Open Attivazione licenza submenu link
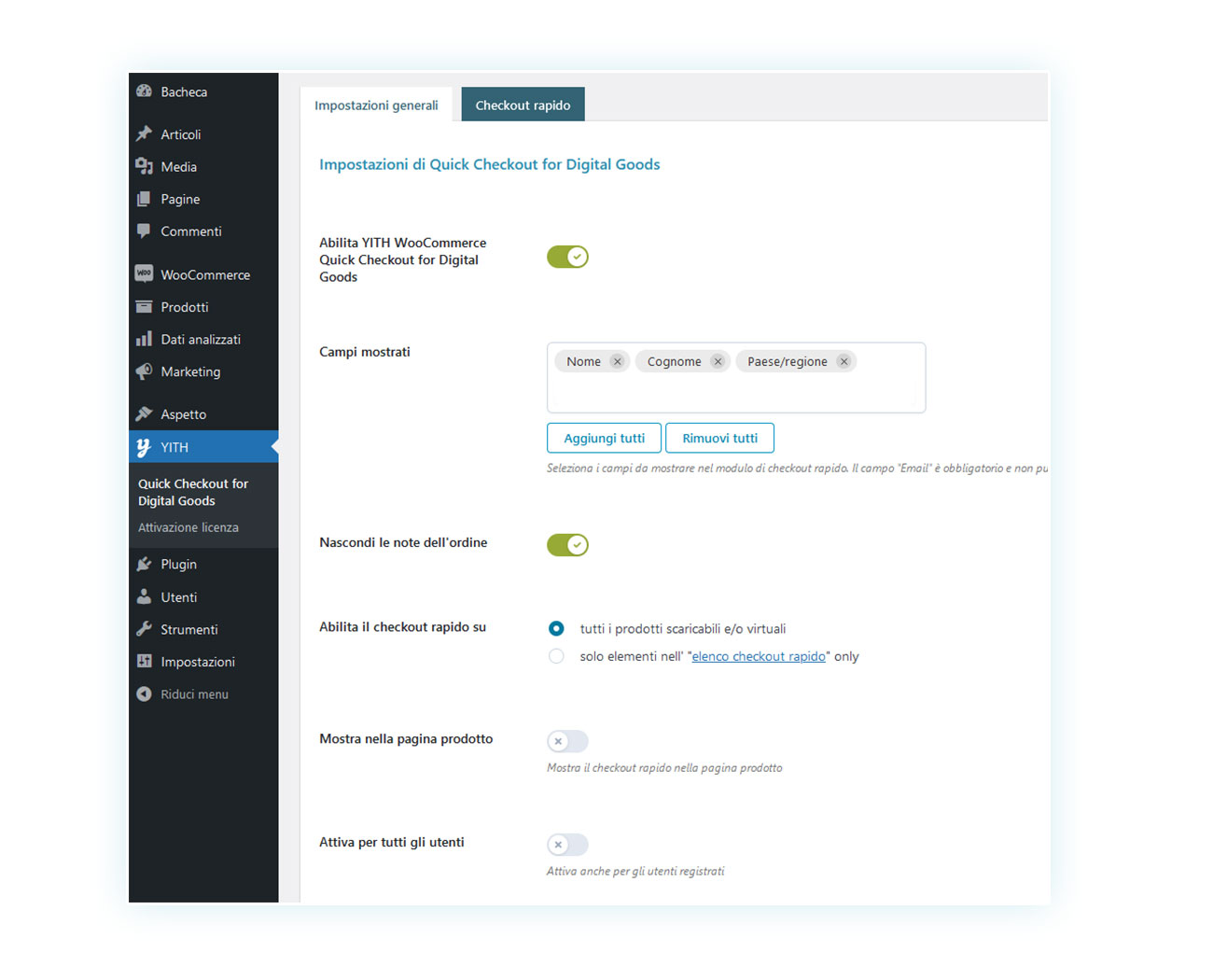This screenshot has width=1213, height=980. tap(188, 527)
